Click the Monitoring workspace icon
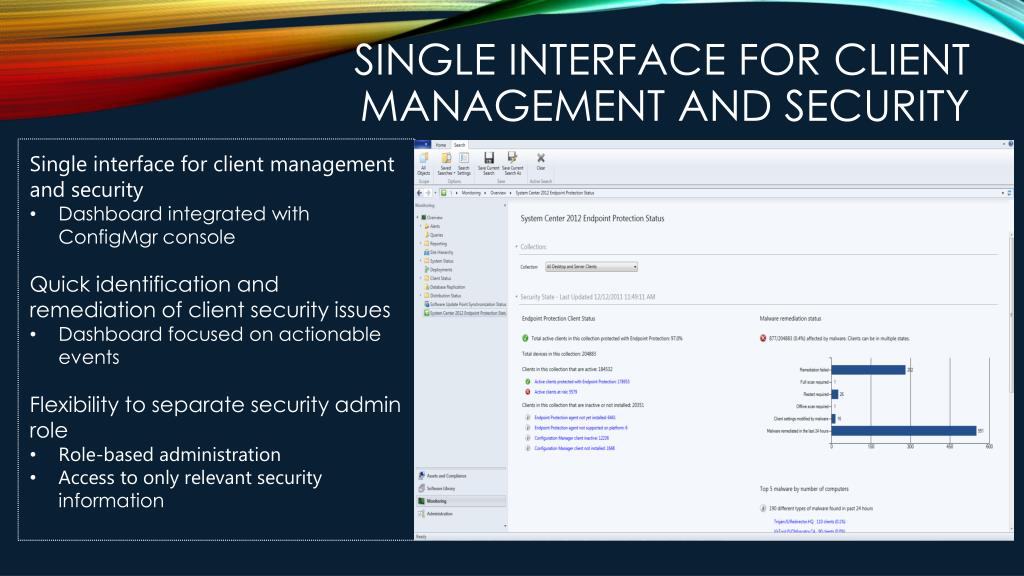 tap(422, 501)
